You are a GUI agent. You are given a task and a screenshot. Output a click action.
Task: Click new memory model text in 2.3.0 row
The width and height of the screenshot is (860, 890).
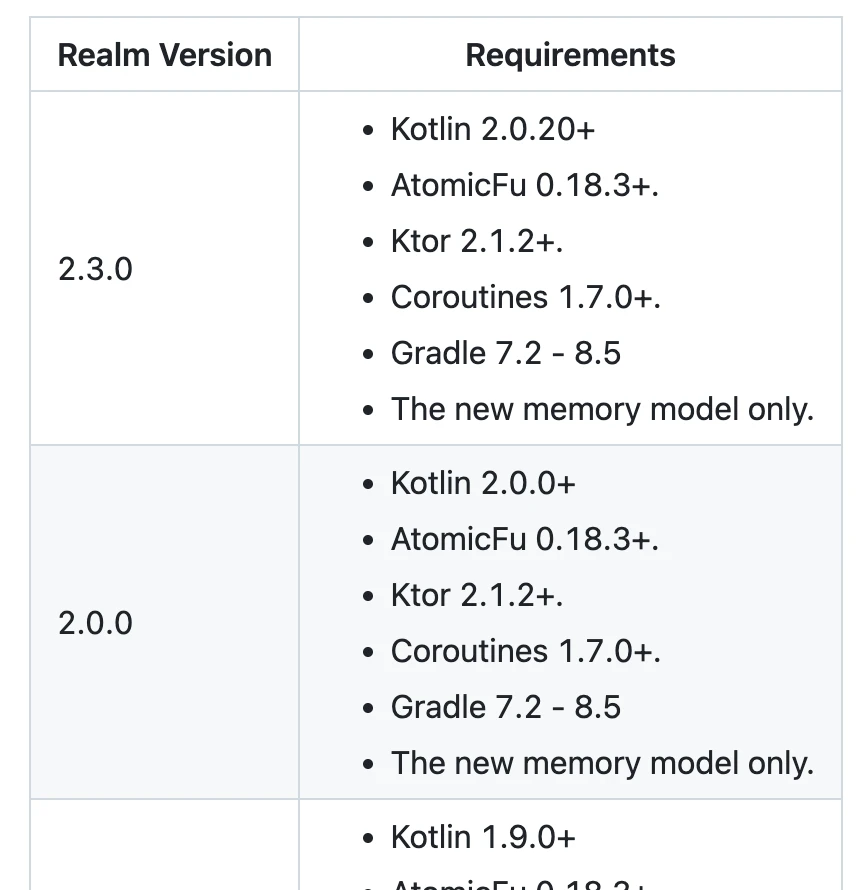(x=602, y=409)
